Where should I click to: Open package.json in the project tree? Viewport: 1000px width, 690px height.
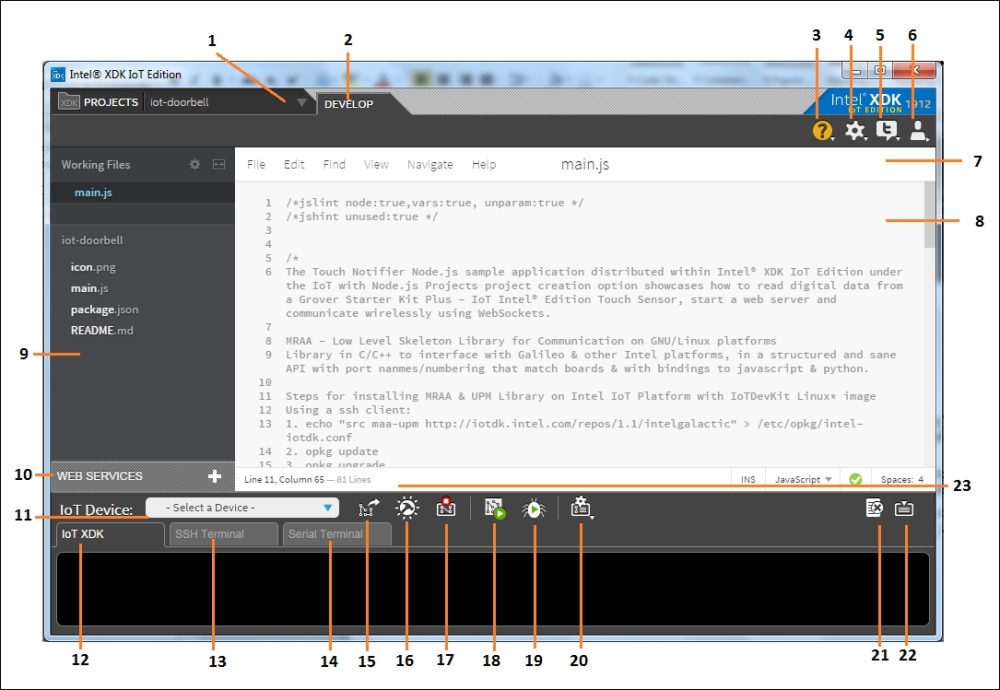point(105,309)
